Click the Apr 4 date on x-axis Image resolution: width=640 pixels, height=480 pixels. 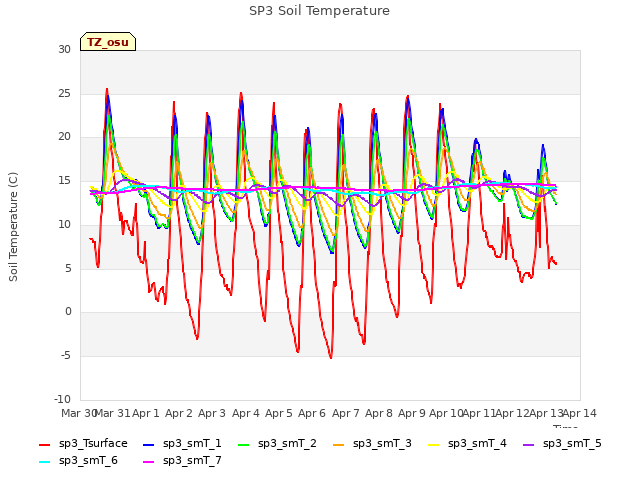tap(246, 413)
